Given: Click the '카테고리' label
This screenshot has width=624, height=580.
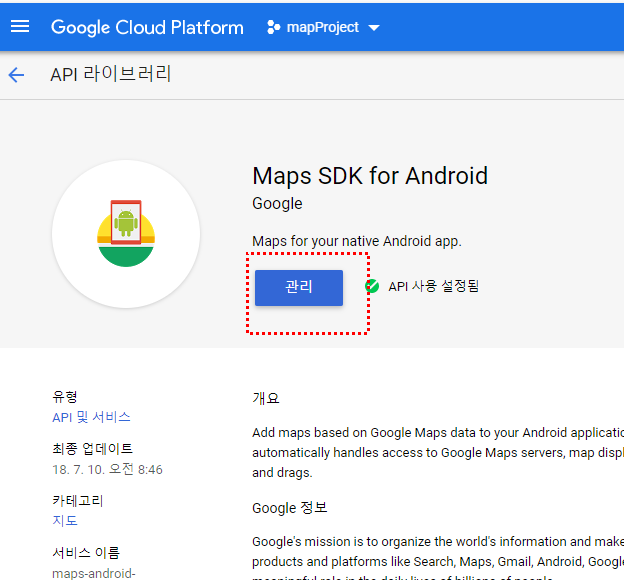Looking at the screenshot, I should 78,500.
